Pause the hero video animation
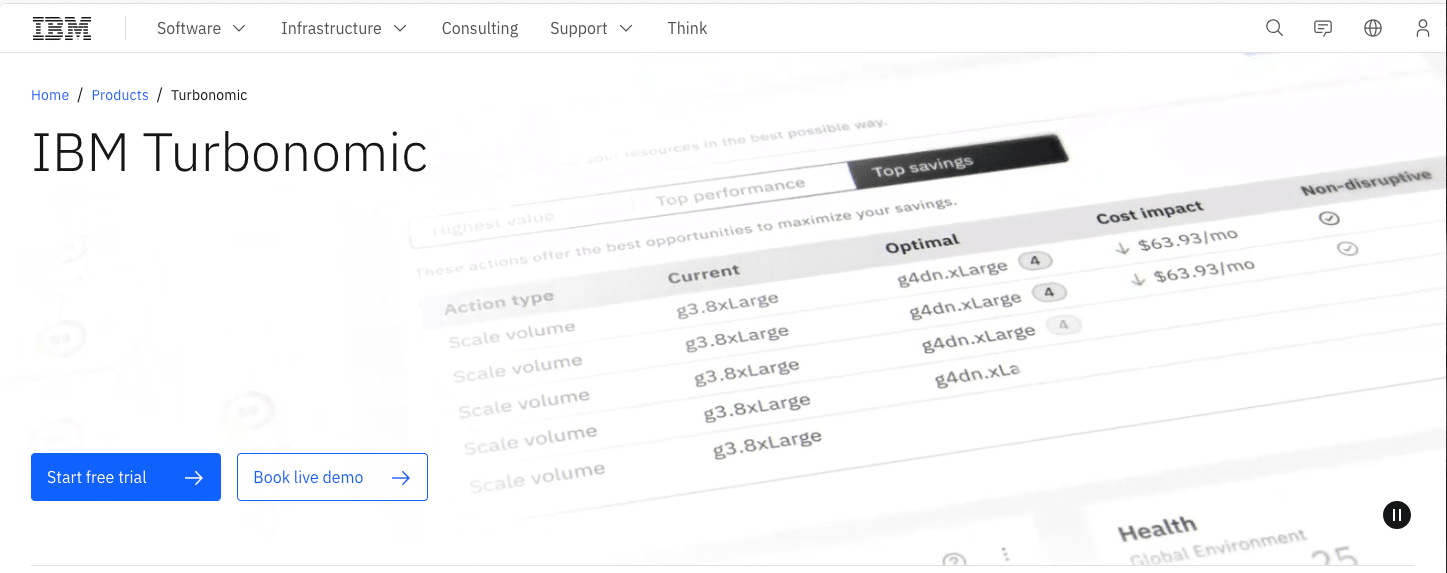Viewport: 1447px width, 573px height. [x=1397, y=515]
